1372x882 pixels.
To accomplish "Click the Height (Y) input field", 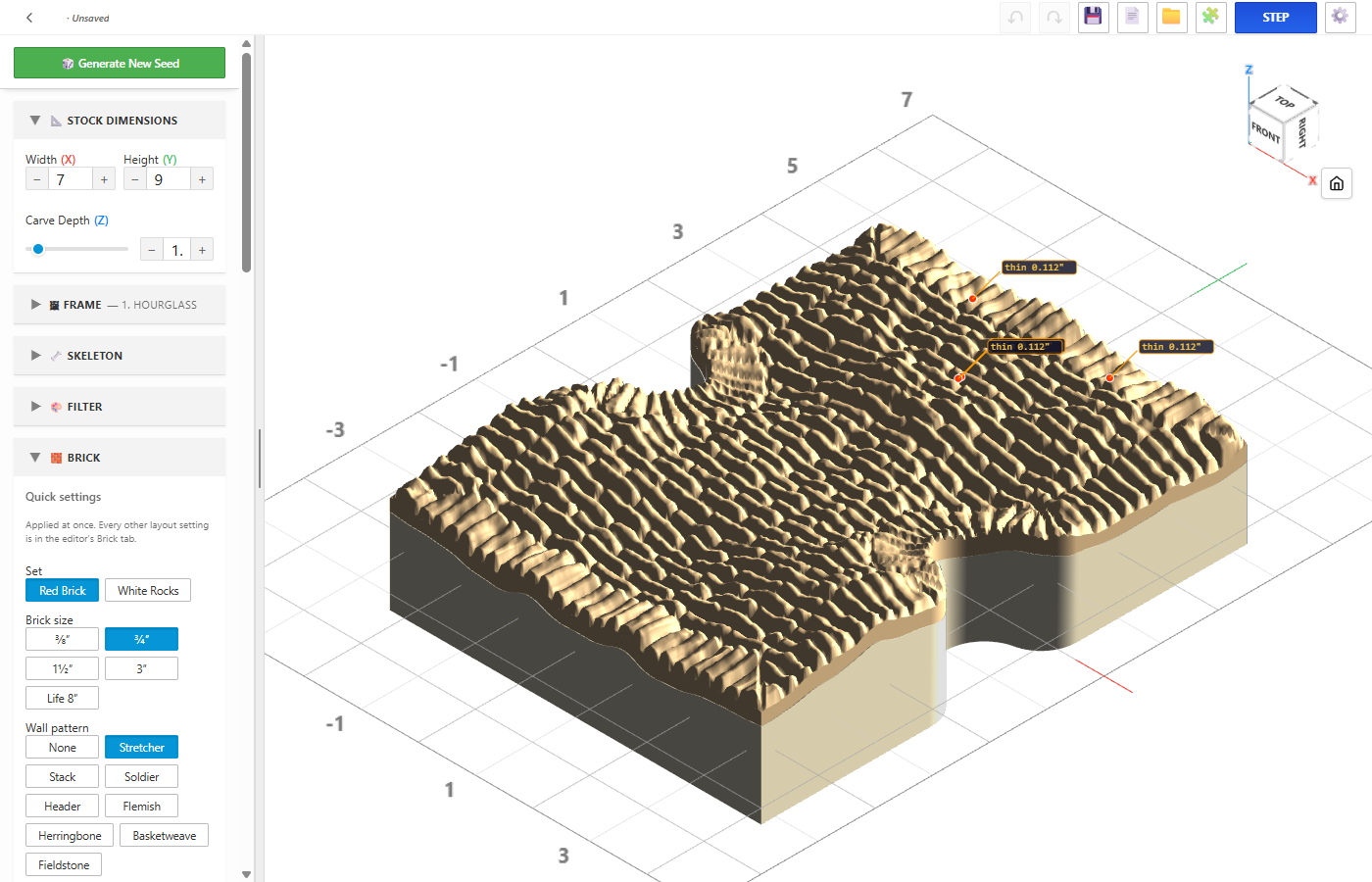I will click(169, 179).
